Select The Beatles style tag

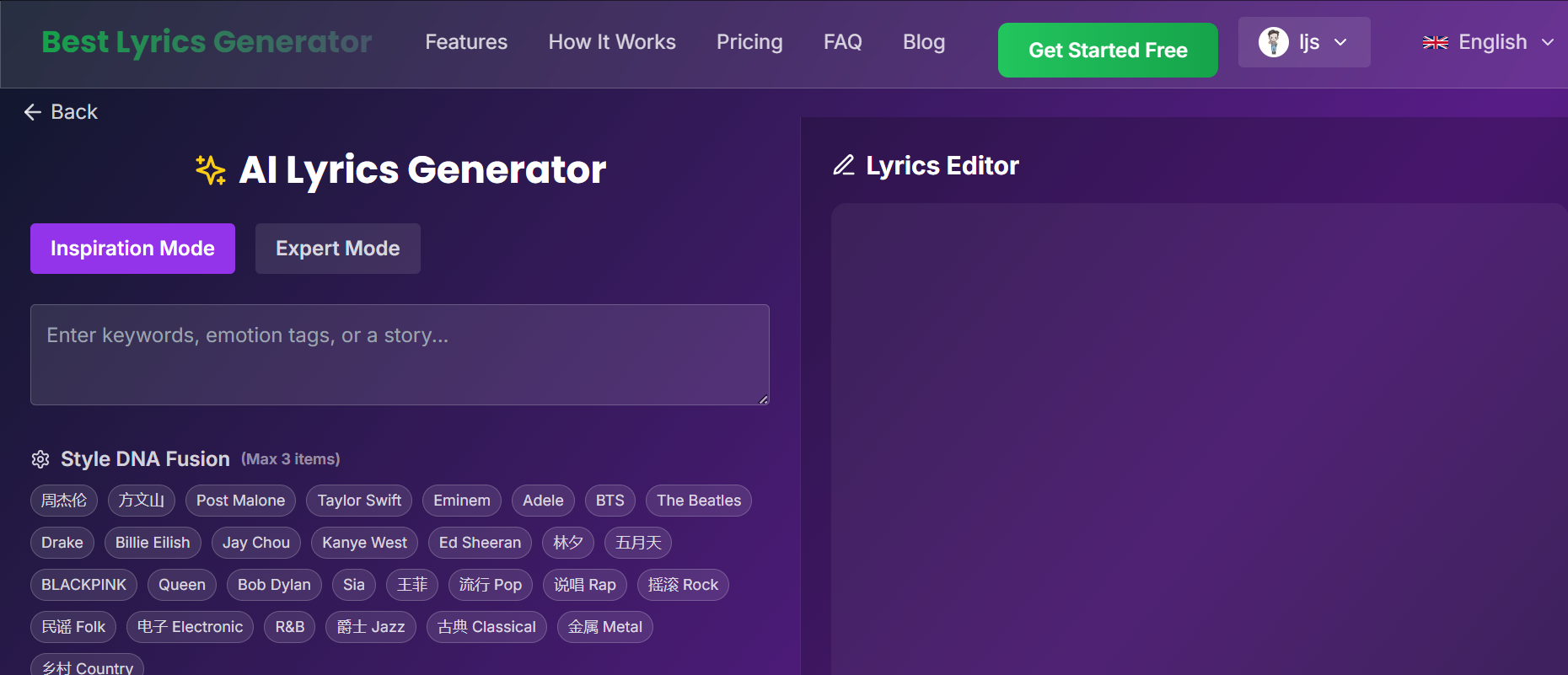(699, 501)
